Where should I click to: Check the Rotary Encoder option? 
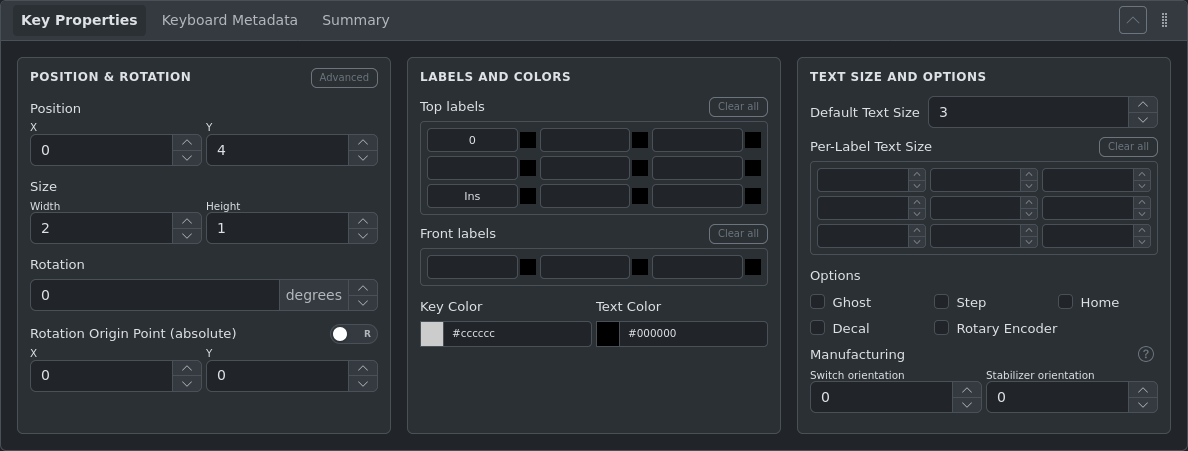pos(941,328)
